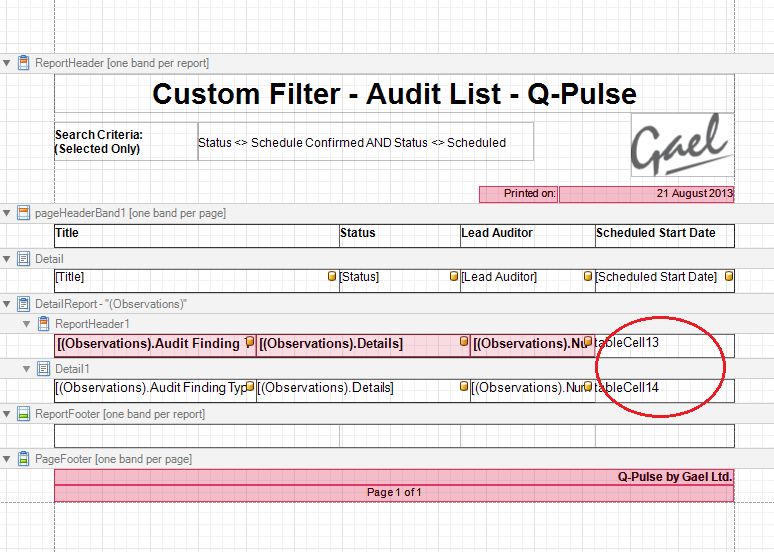The height and width of the screenshot is (552, 774).
Task: Click the pageHeaderBand1 band icon
Action: click(x=23, y=213)
